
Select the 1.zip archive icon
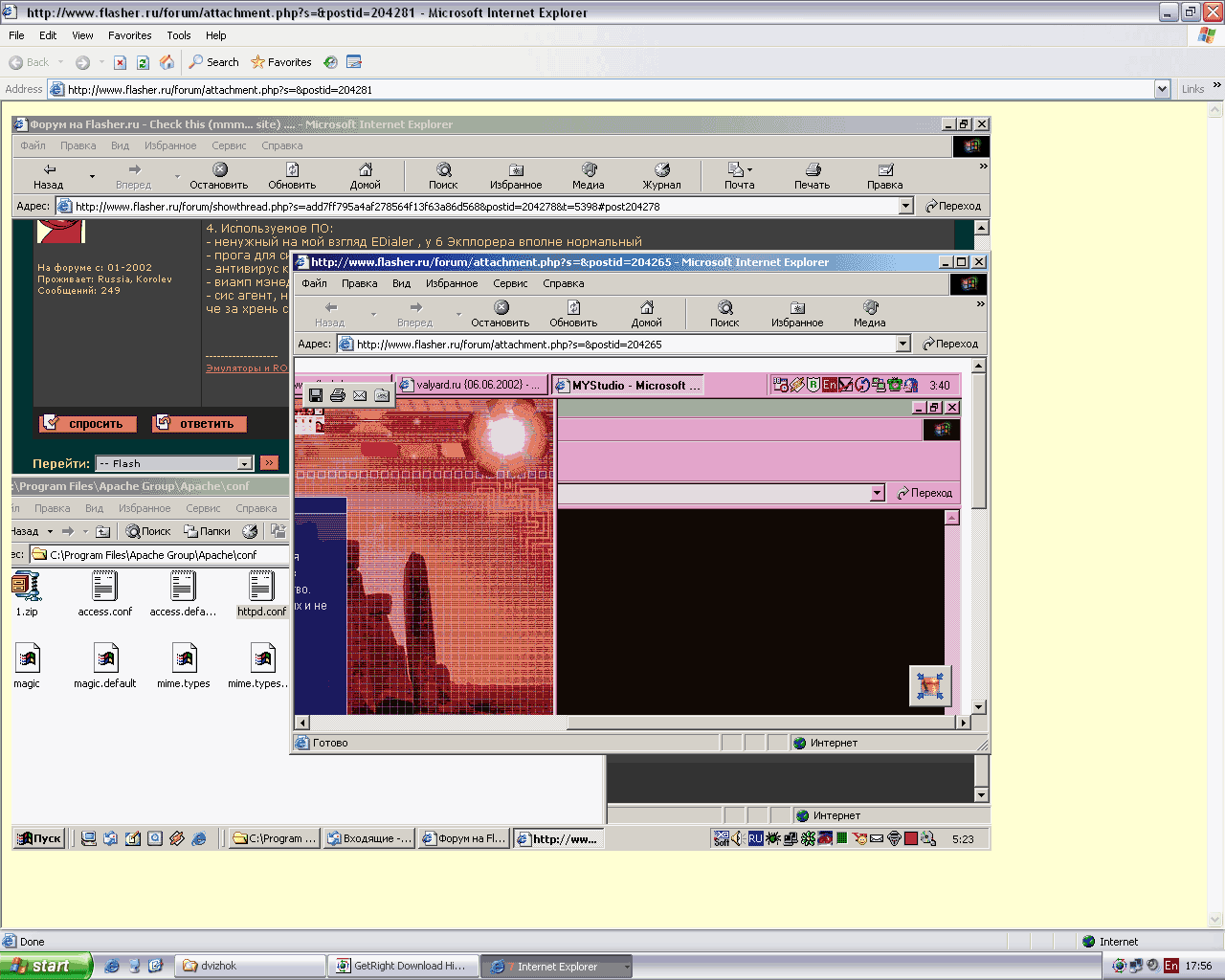point(27,594)
